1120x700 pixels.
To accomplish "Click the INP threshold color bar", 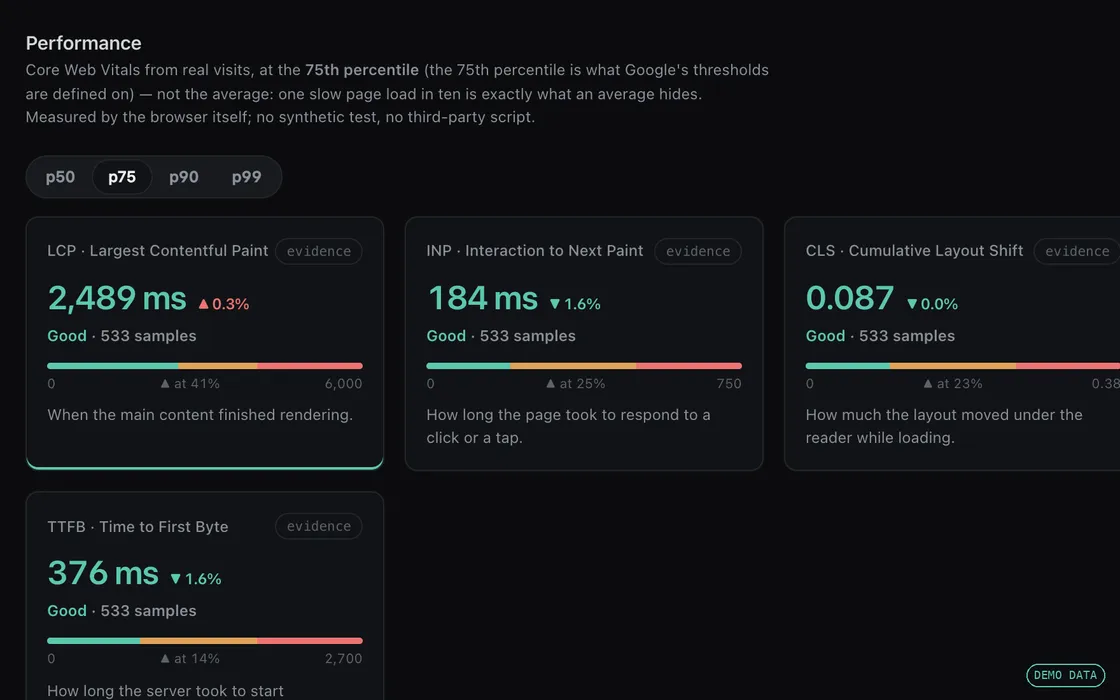I will coord(584,366).
